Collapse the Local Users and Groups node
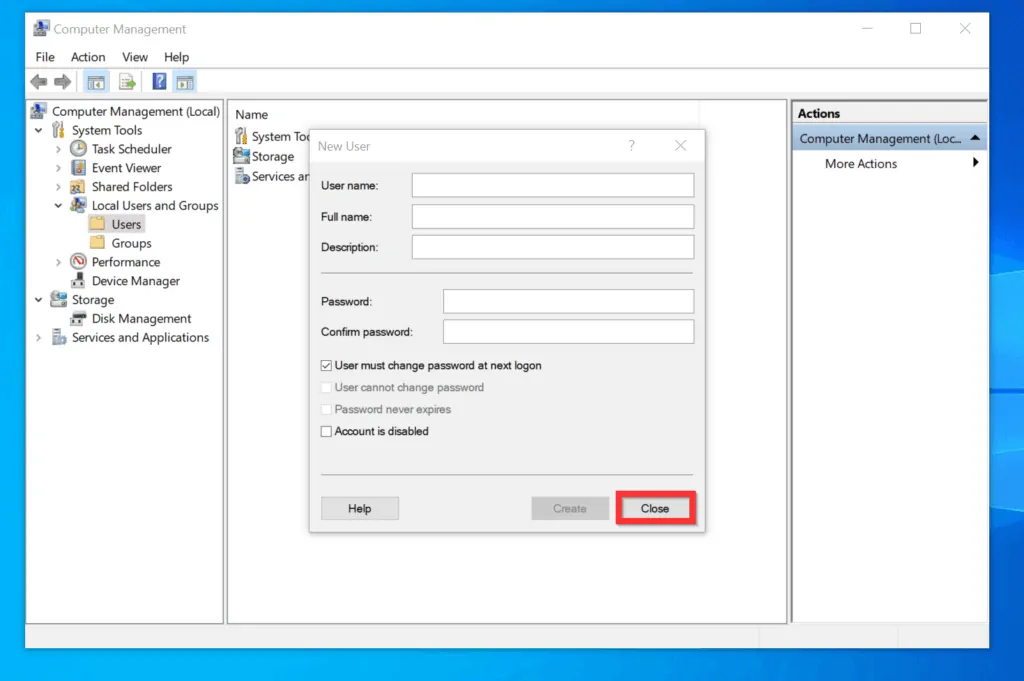The image size is (1024, 681). (58, 206)
